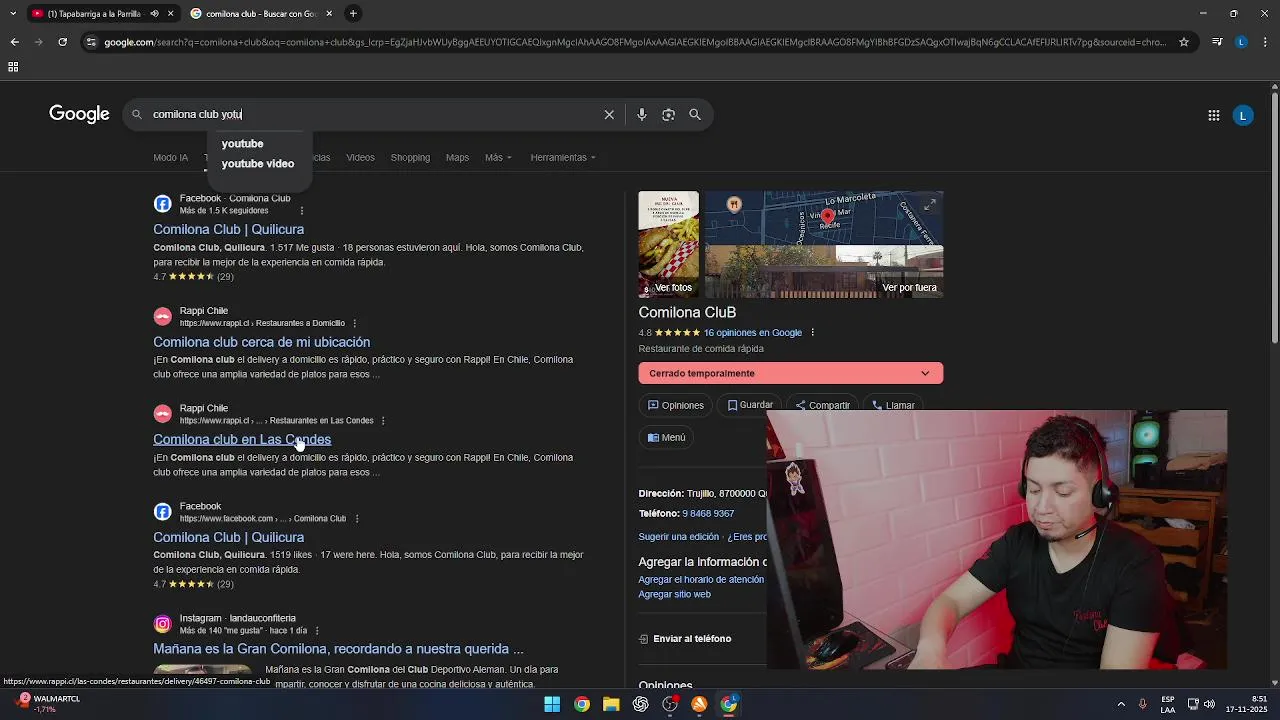Viewport: 1280px width, 720px height.
Task: Close the comilona club search tab
Action: coord(329,14)
